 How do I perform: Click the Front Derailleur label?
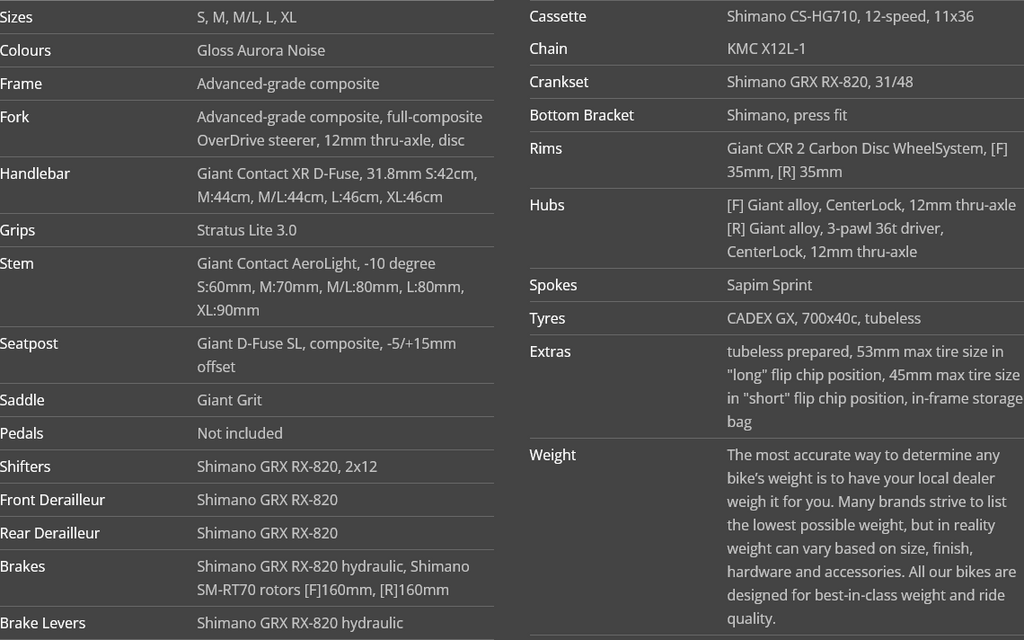pos(52,500)
